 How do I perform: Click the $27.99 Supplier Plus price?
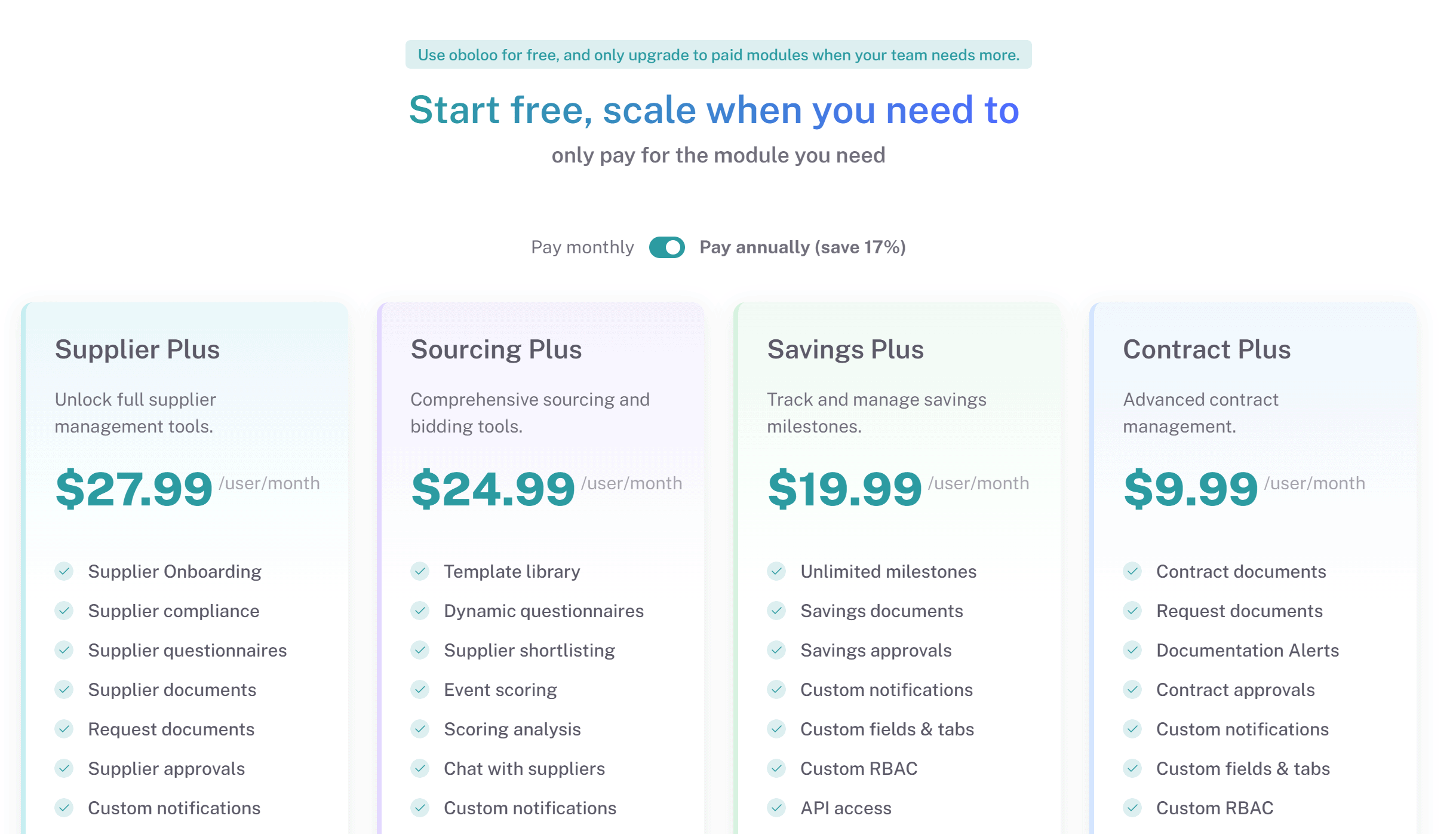pos(134,489)
